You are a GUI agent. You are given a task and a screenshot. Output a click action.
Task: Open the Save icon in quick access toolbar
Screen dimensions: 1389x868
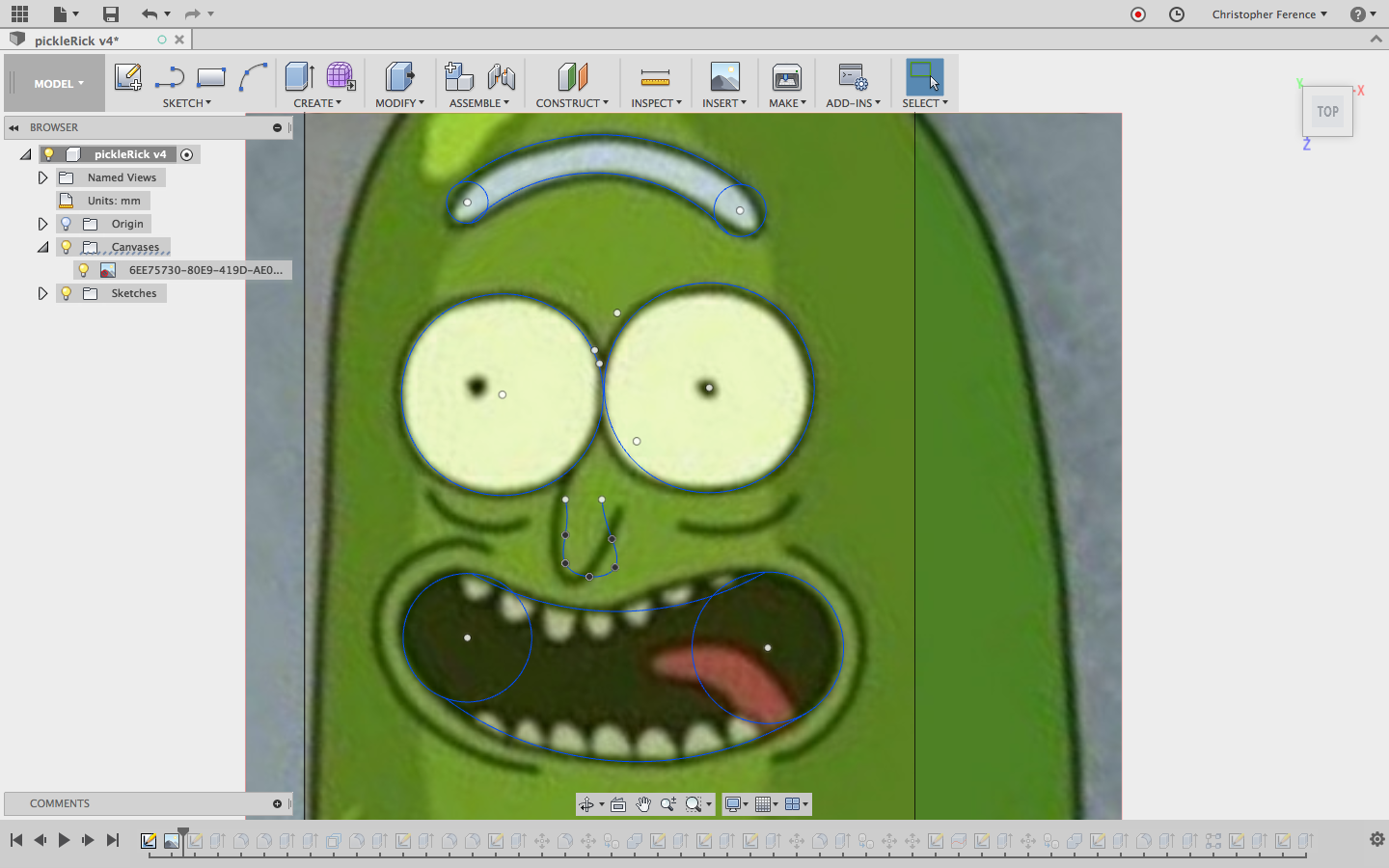(110, 14)
